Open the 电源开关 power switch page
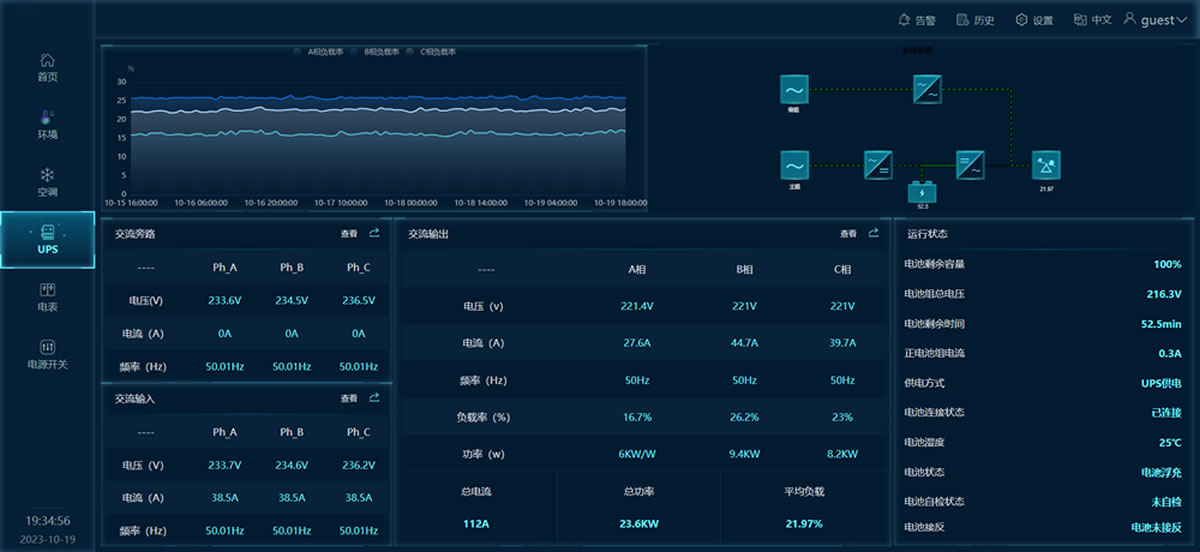This screenshot has height=552, width=1200. [47, 355]
